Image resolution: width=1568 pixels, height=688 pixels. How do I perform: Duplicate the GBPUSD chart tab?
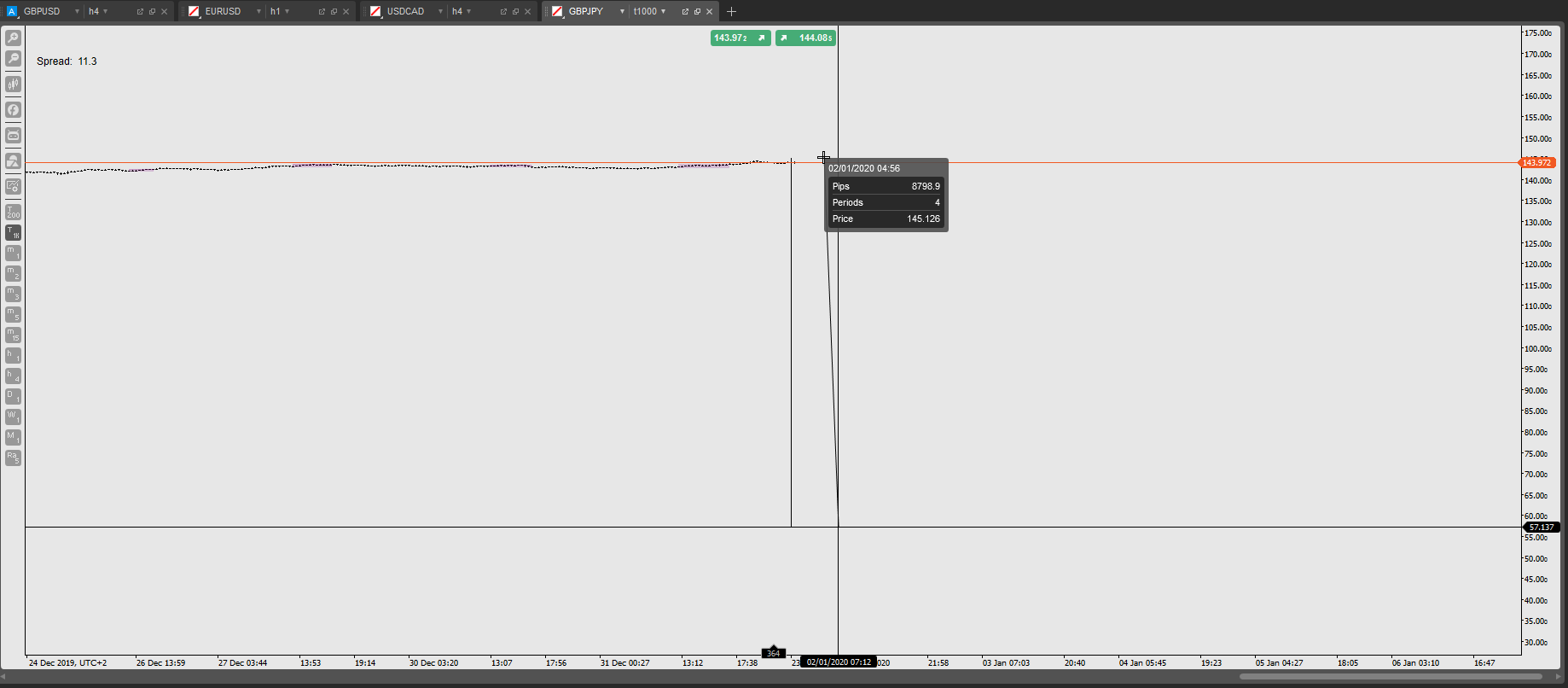click(x=152, y=11)
